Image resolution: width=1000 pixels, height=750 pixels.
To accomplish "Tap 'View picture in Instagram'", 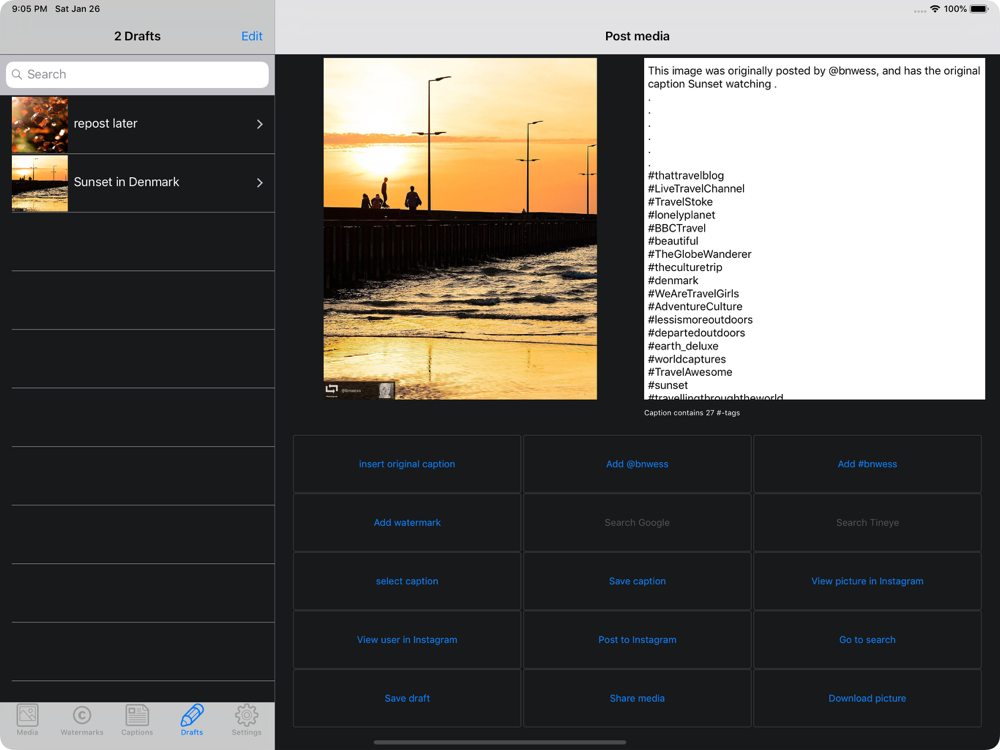I will [867, 582].
